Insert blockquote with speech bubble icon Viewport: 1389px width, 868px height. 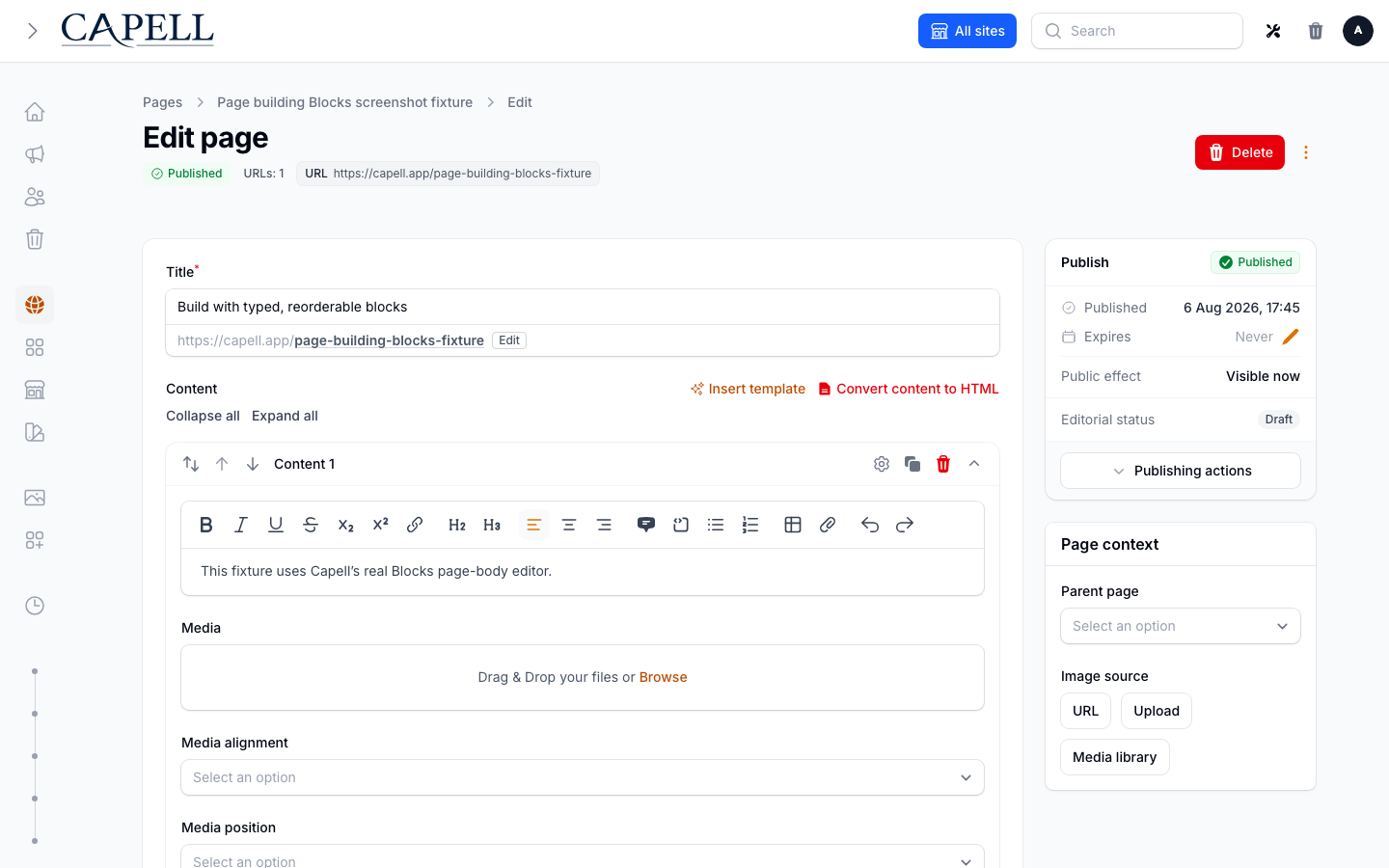pyautogui.click(x=646, y=525)
